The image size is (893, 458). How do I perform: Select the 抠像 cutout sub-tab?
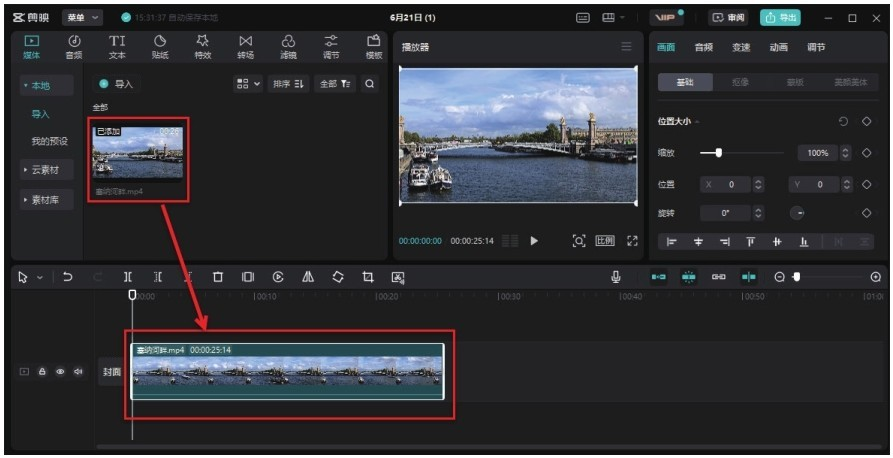740,82
